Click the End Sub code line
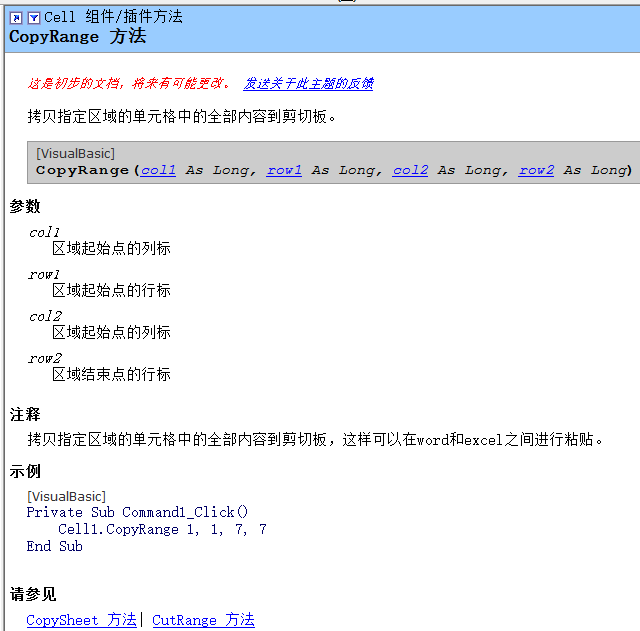The width and height of the screenshot is (640, 631). tap(54, 546)
